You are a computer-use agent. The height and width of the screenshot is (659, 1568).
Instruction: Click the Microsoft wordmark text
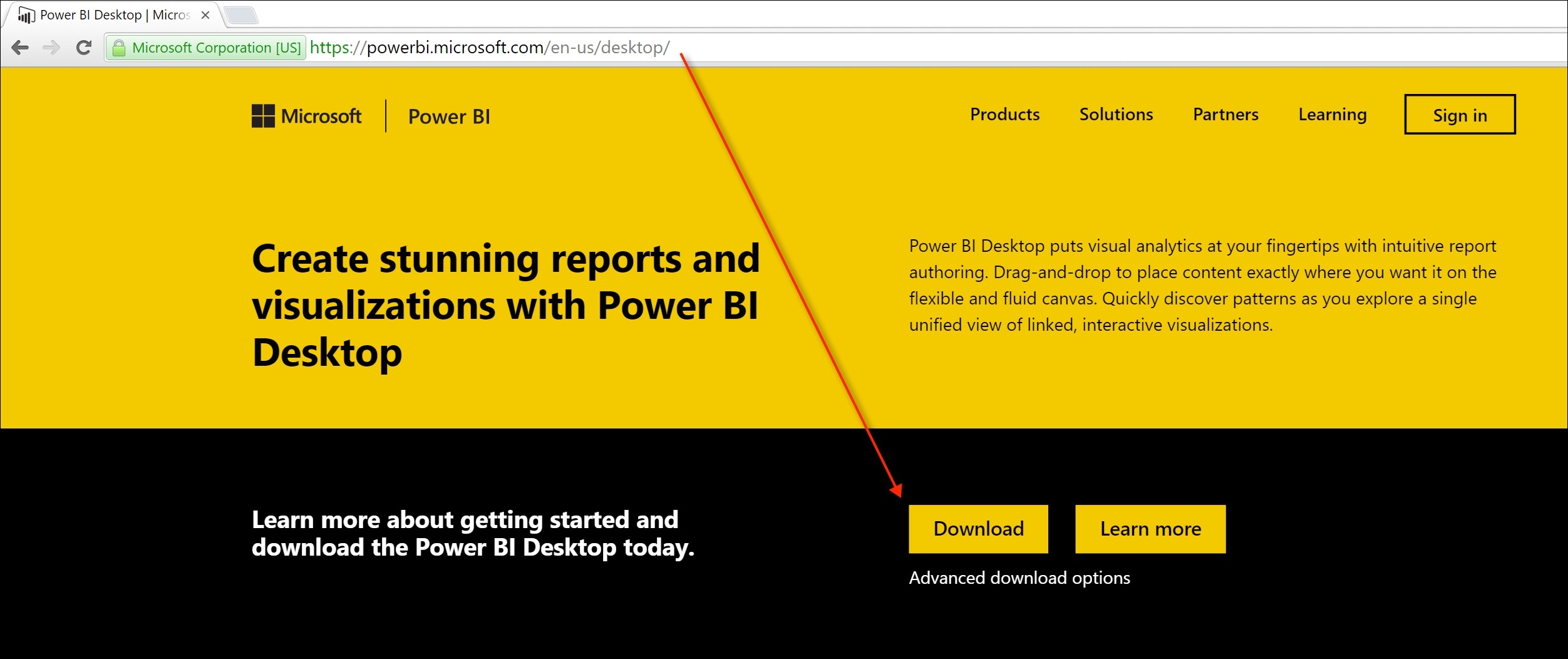pos(321,116)
